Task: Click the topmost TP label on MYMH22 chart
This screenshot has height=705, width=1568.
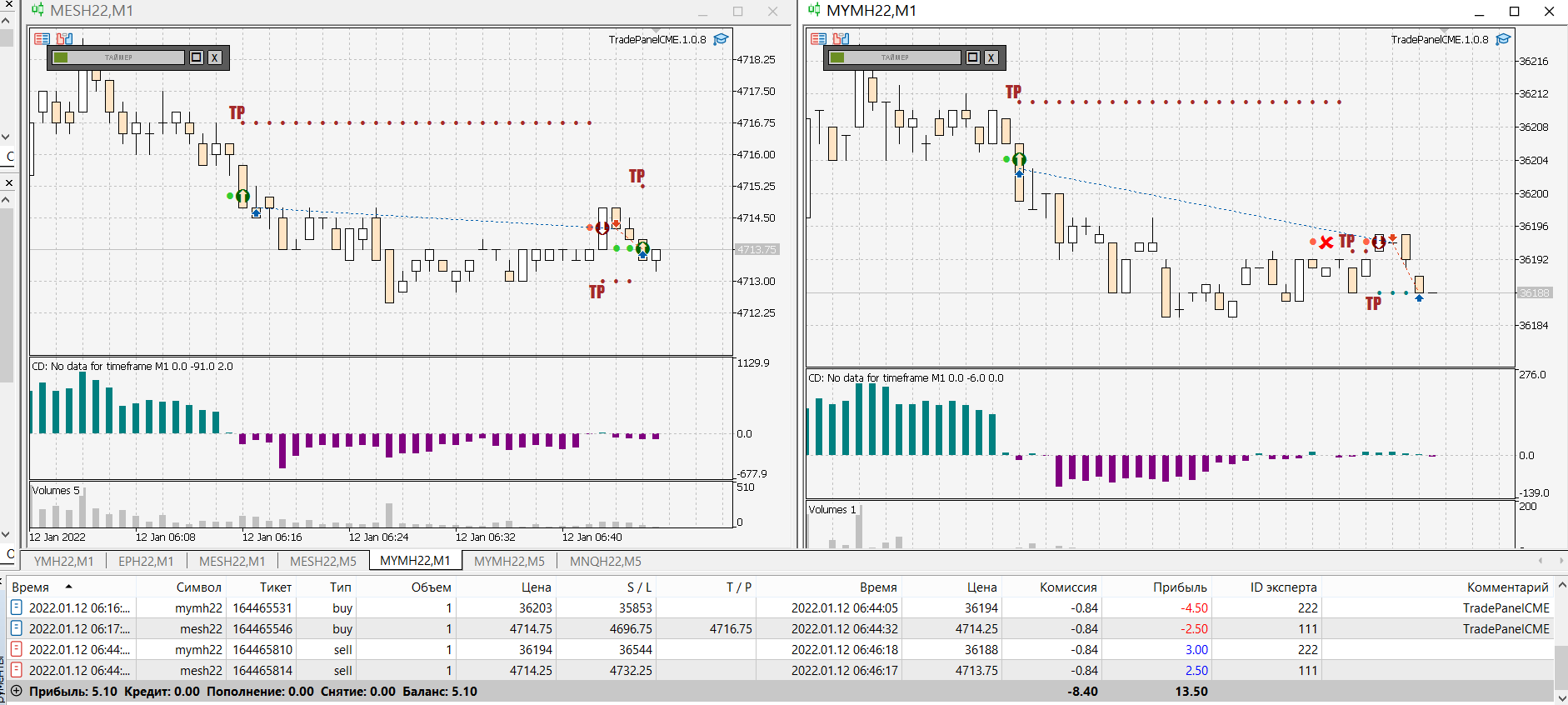Action: (x=1013, y=92)
